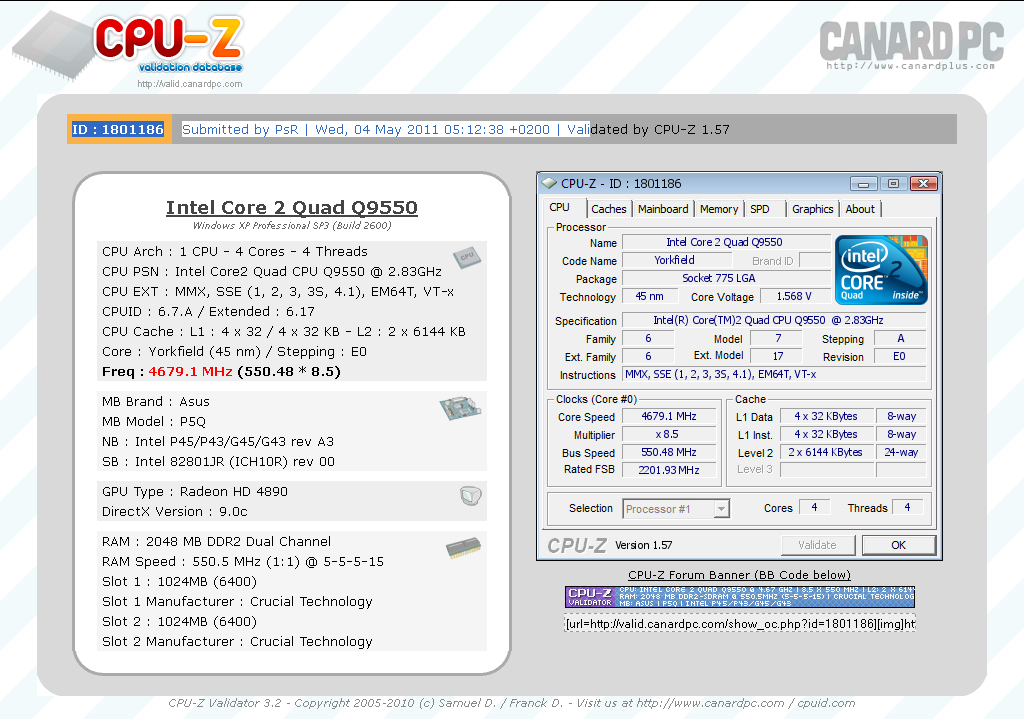Switch to the Caches tab
Screen dimensions: 1024x719
coord(609,209)
